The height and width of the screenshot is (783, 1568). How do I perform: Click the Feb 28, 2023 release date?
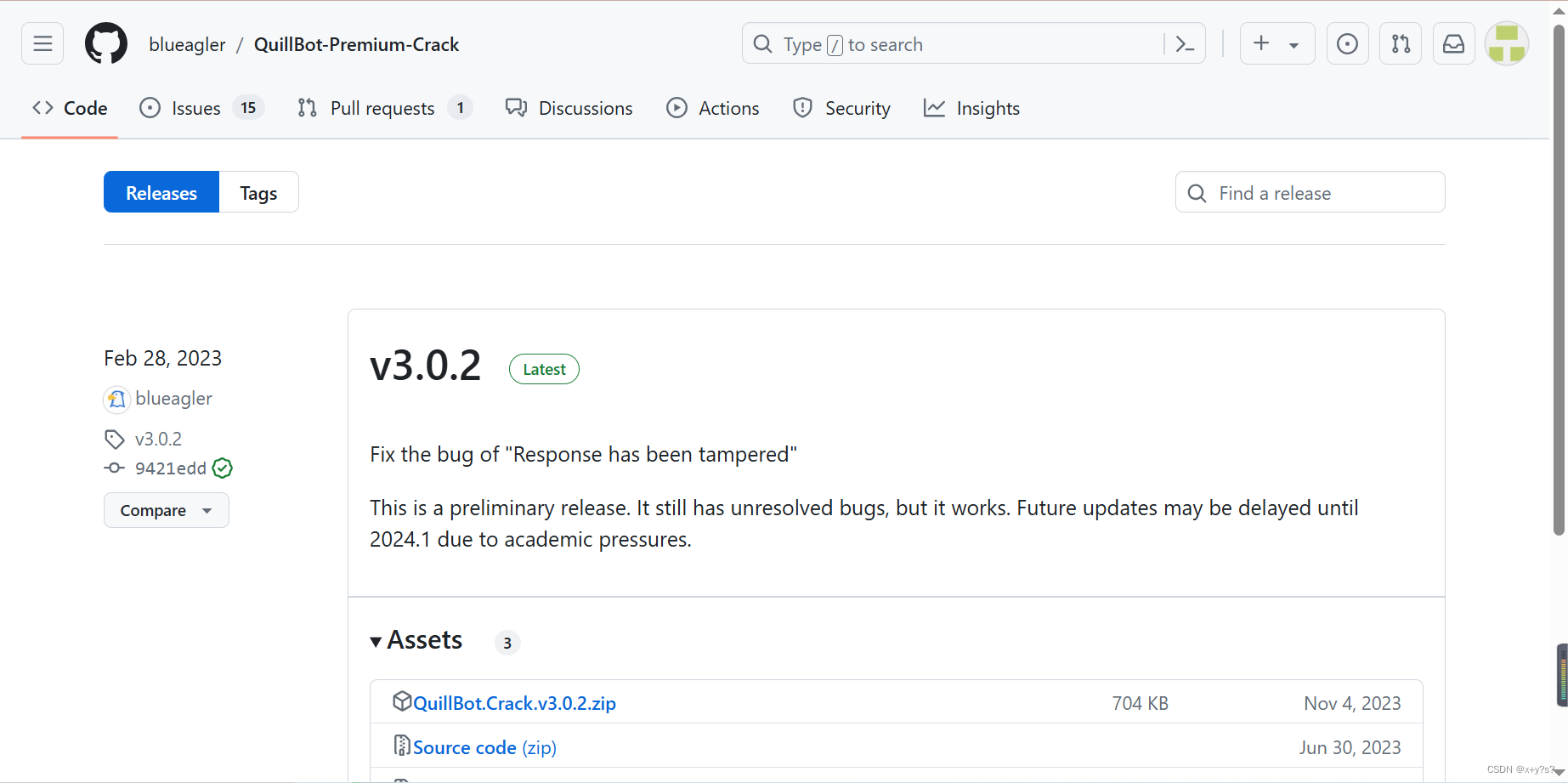click(x=162, y=358)
